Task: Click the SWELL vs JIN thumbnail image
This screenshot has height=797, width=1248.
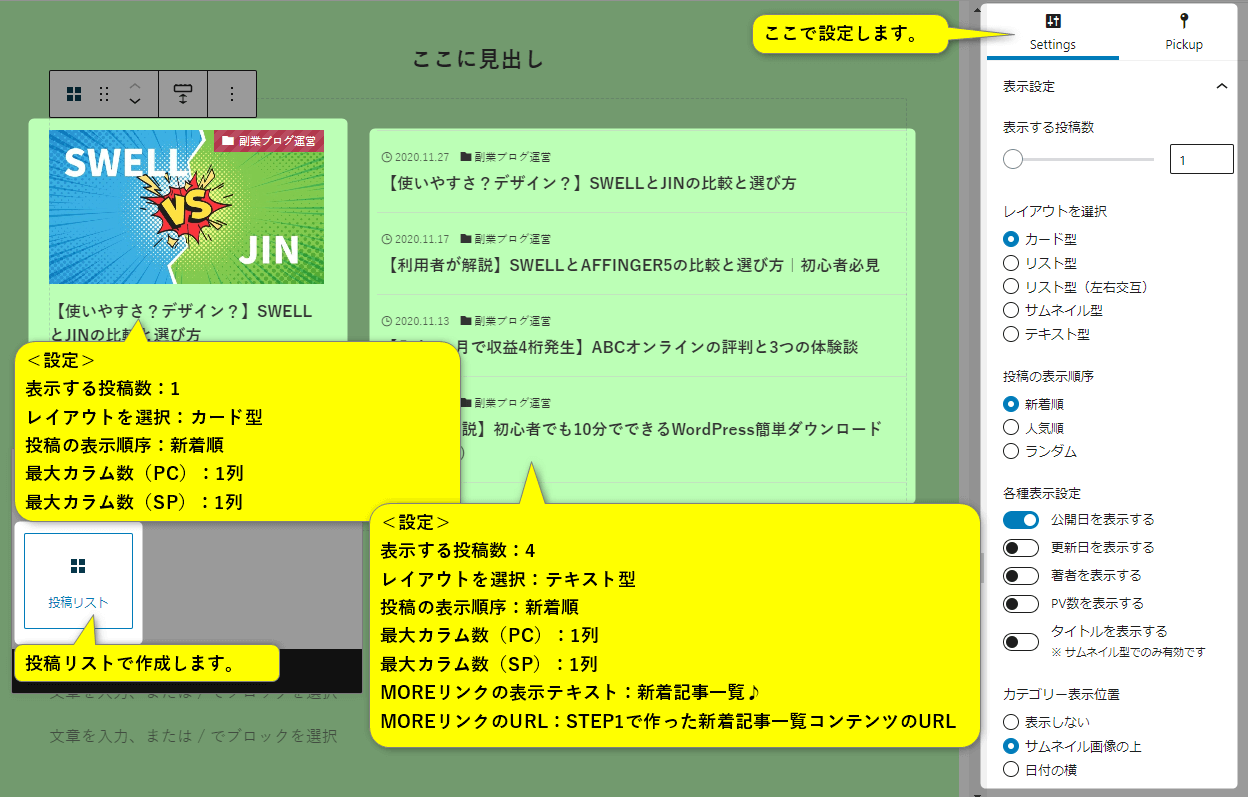Action: (x=186, y=207)
